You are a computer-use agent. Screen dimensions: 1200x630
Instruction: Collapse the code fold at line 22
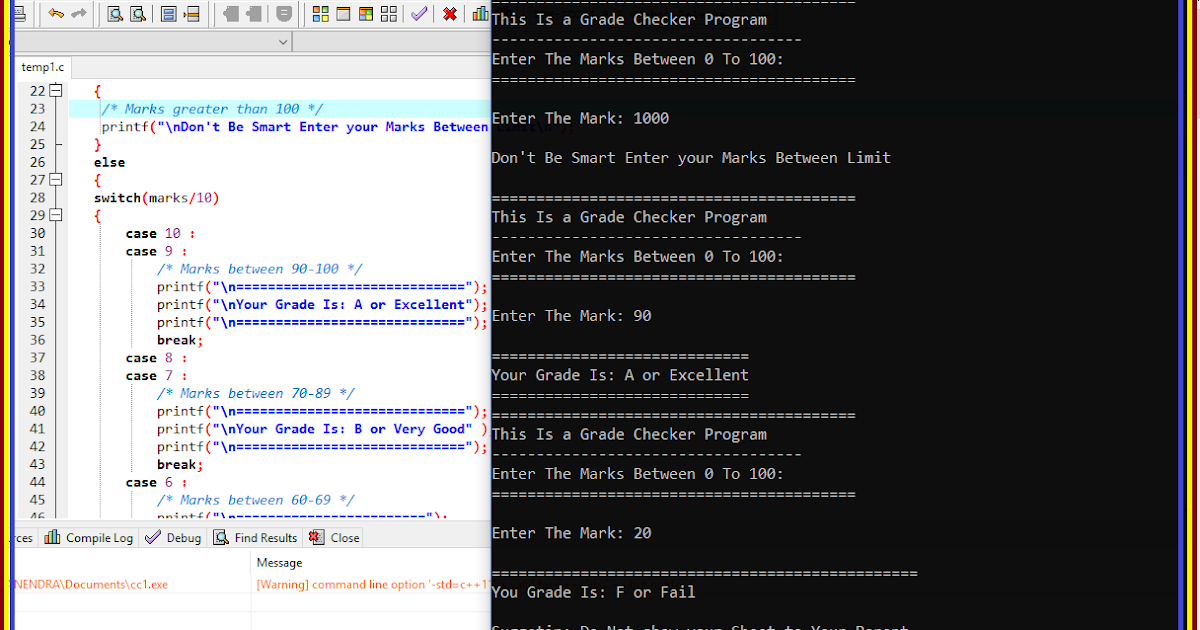pos(56,90)
